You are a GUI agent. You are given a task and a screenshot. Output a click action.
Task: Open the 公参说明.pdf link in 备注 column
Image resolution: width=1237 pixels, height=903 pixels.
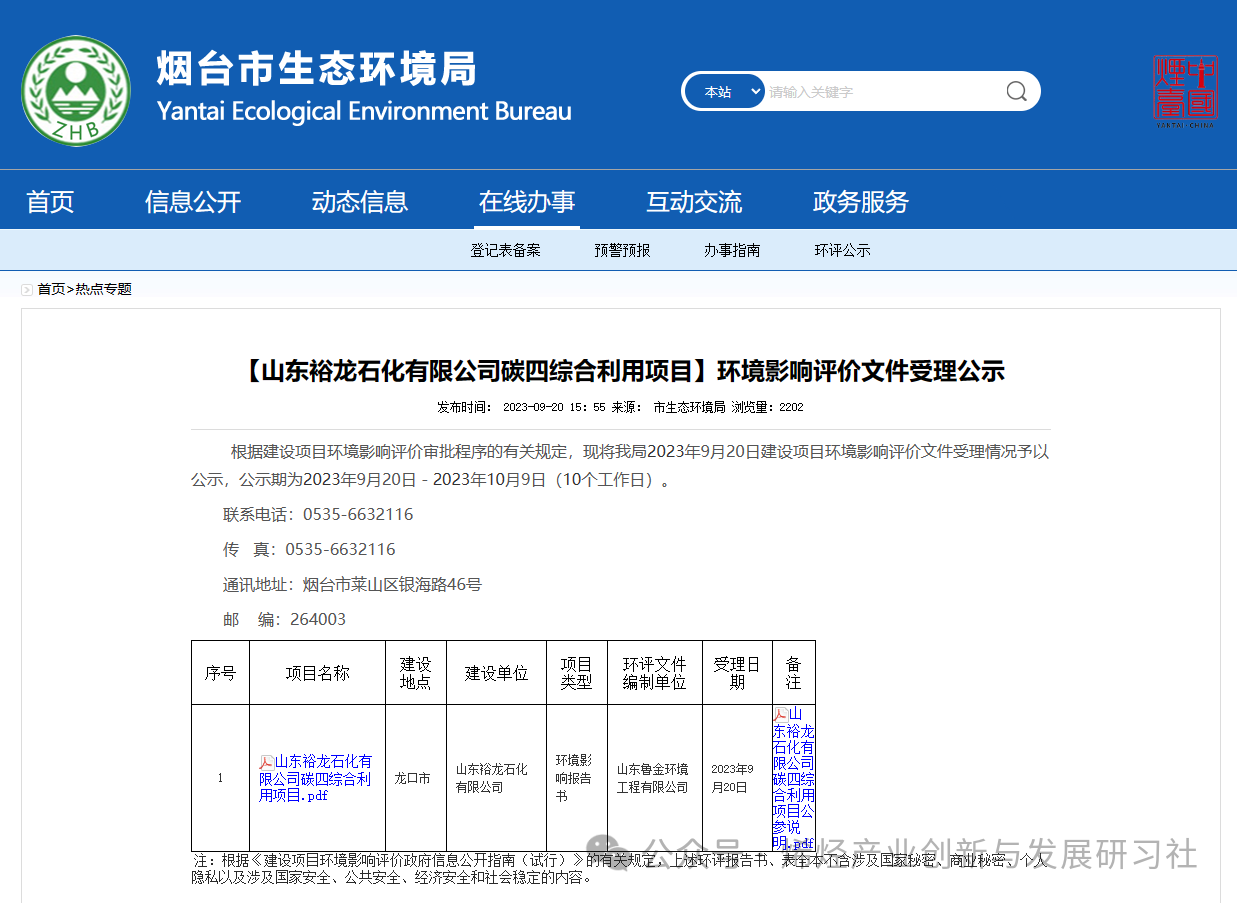(794, 779)
